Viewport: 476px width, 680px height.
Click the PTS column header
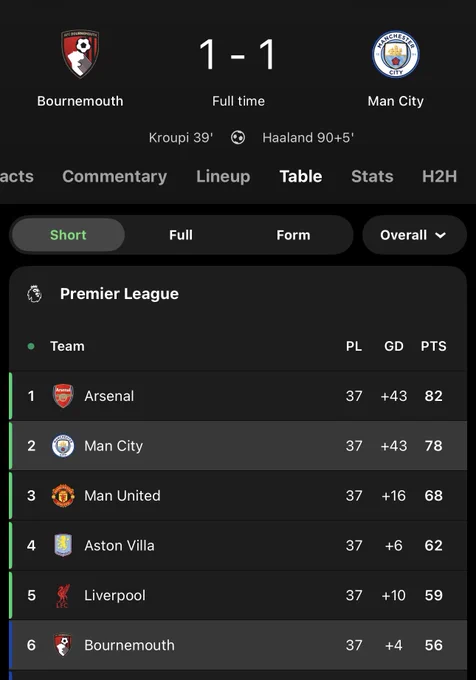[x=433, y=346]
